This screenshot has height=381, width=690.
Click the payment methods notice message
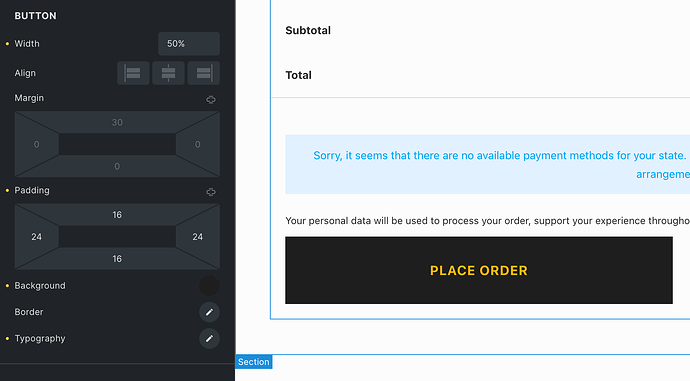click(488, 165)
